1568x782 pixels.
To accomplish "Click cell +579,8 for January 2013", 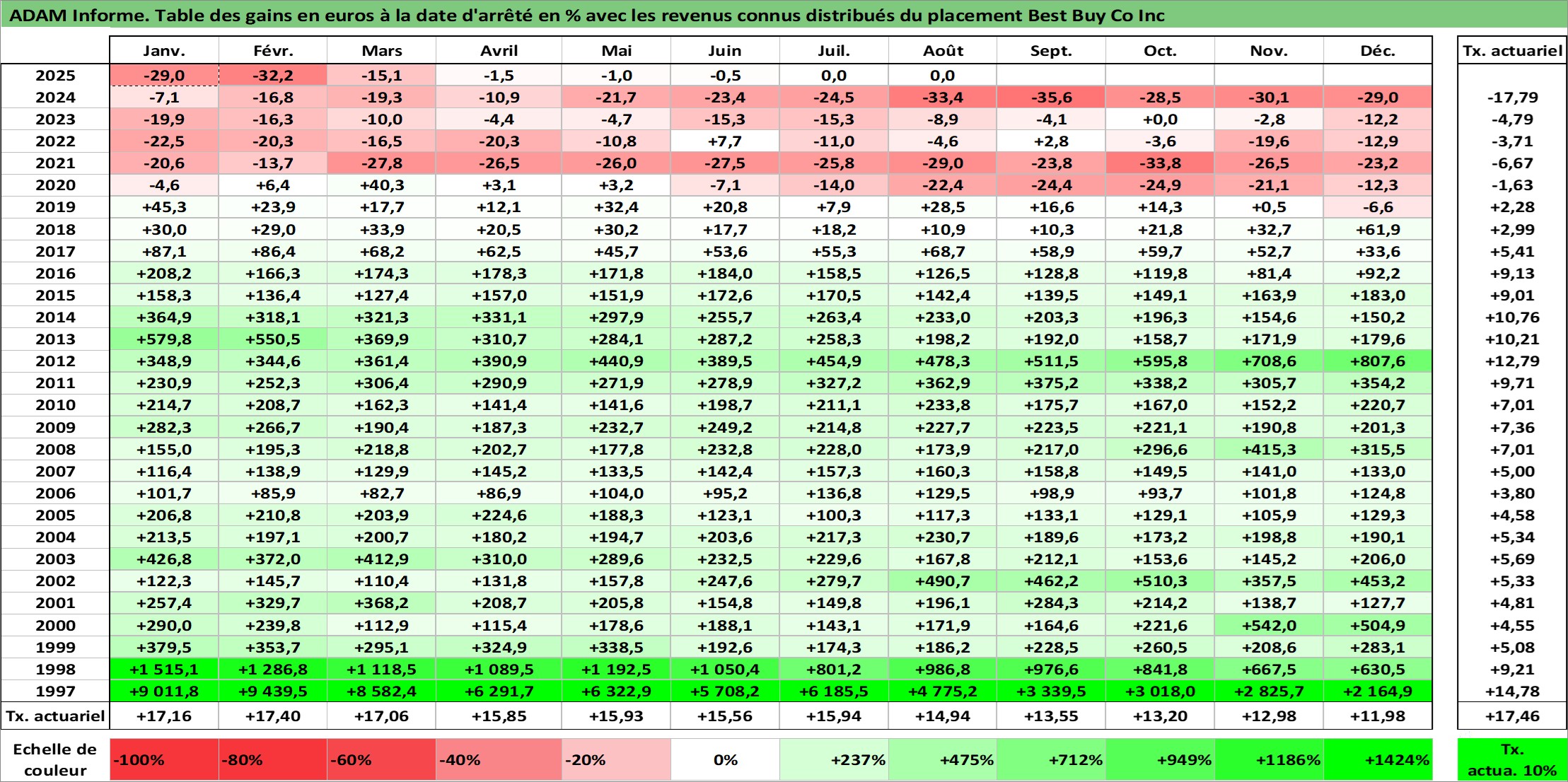I will [164, 339].
